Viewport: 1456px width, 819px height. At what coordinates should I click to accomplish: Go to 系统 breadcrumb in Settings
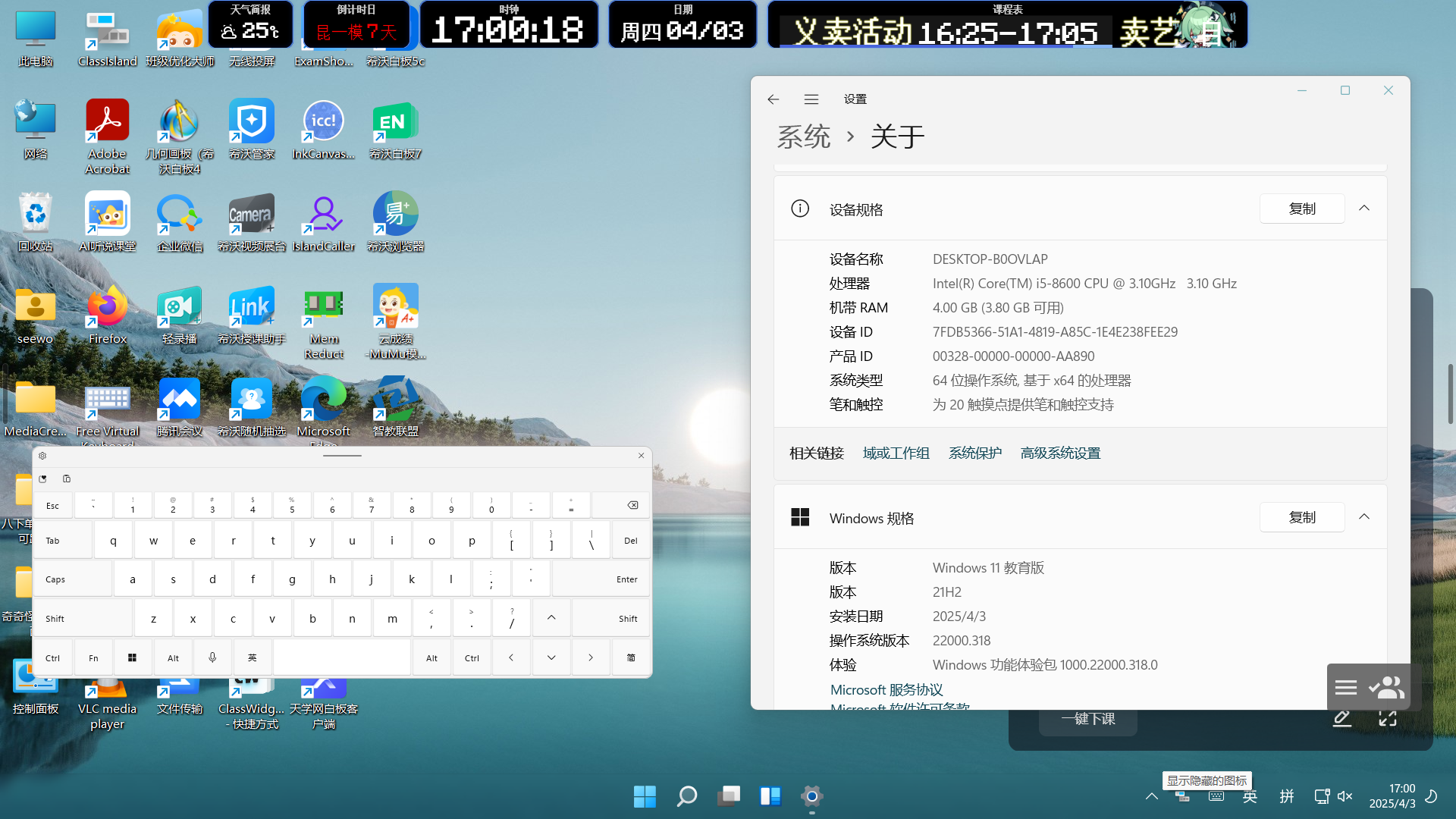click(x=804, y=137)
